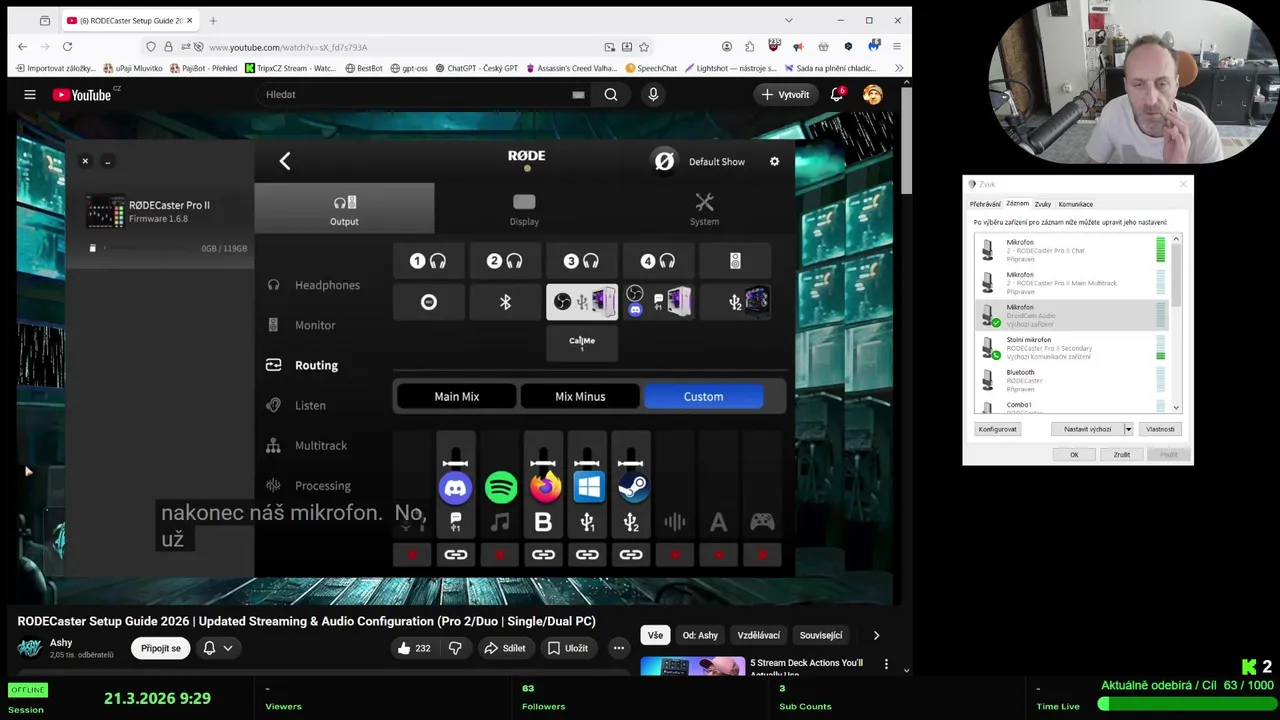Click the Spotify channel icon

(500, 488)
